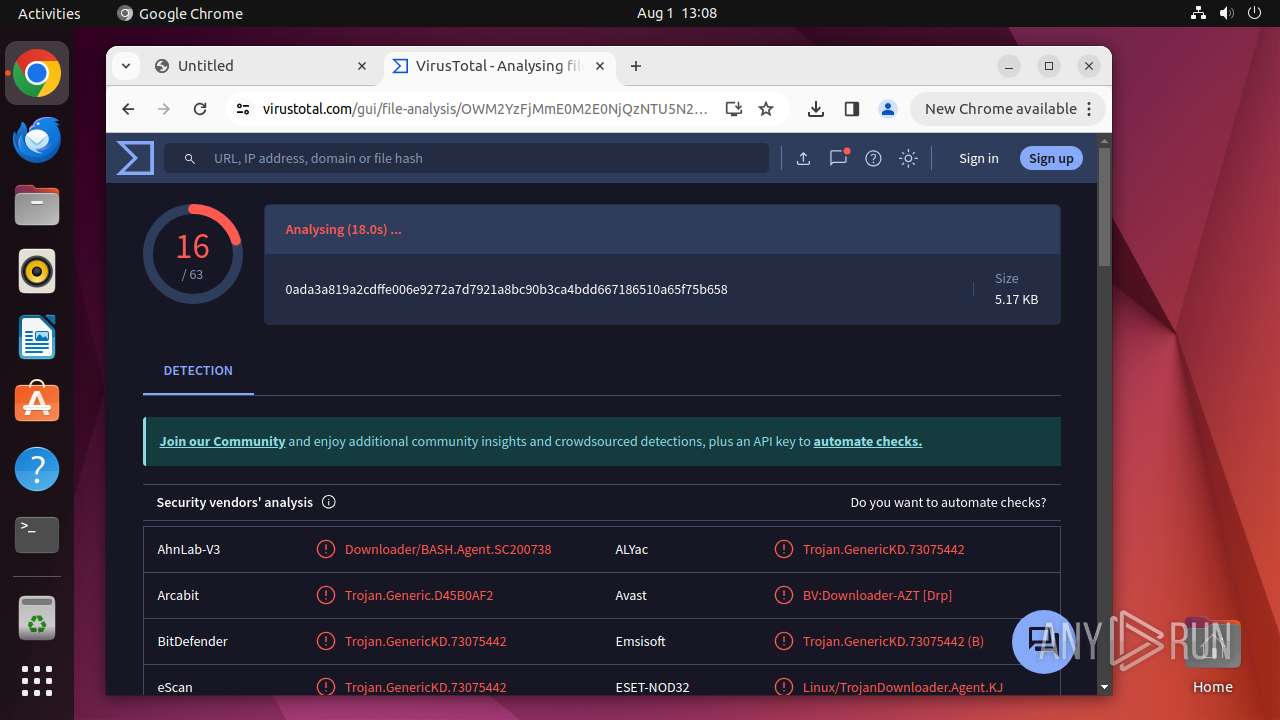Screen dimensions: 1280x720
Task: Open the chat support bubble icon
Action: tap(1043, 641)
